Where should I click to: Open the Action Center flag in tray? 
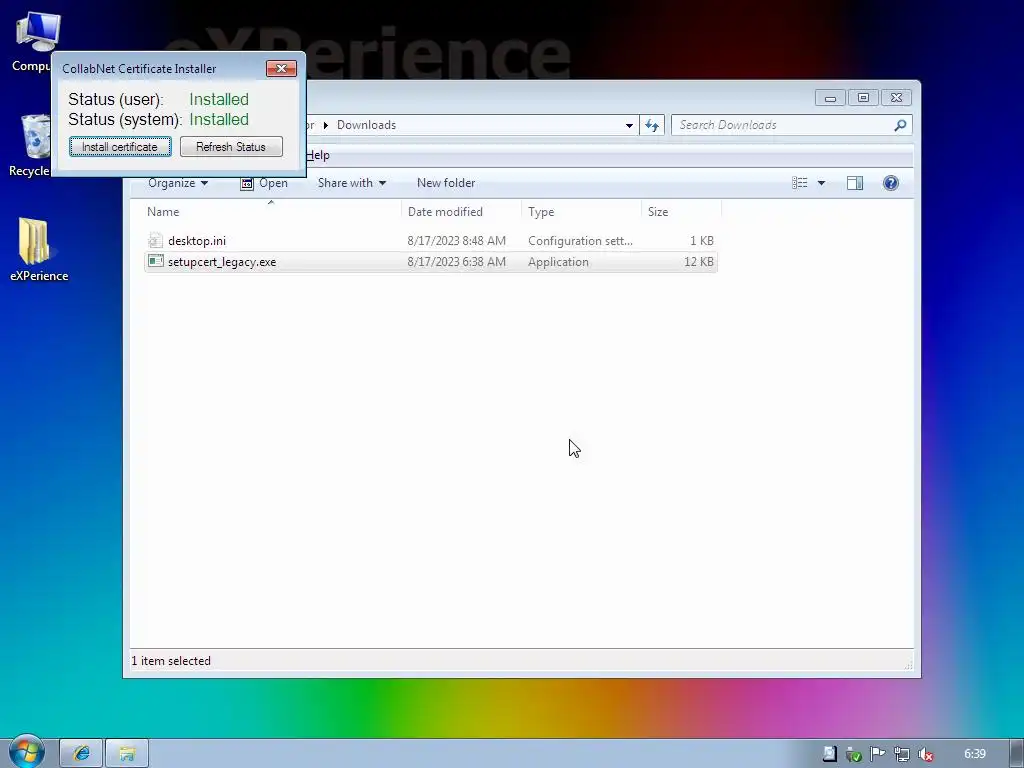pyautogui.click(x=878, y=754)
